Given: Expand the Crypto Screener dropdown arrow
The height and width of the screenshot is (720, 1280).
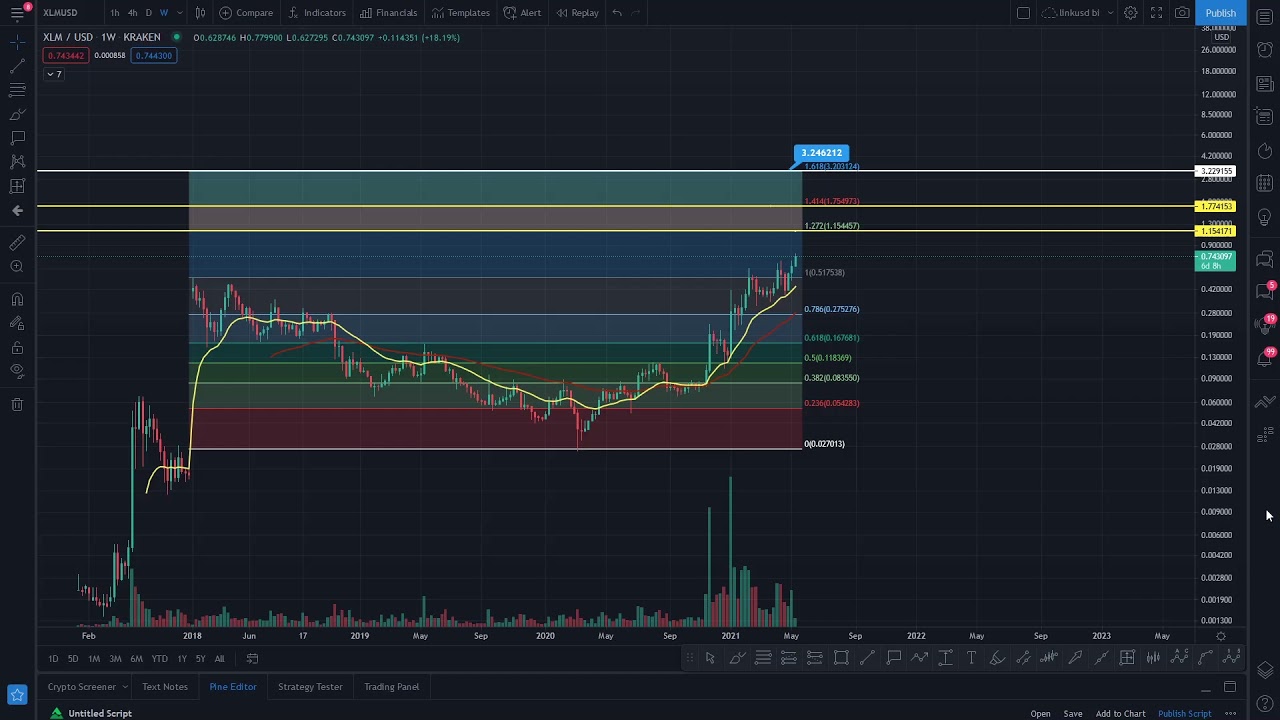Looking at the screenshot, I should click(125, 687).
